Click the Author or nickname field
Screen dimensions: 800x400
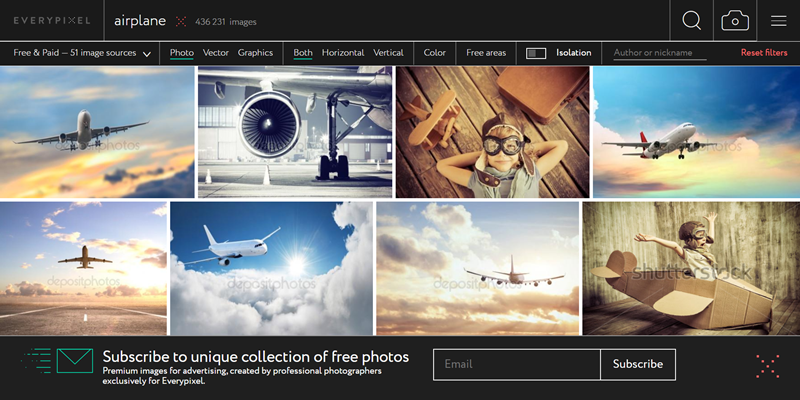(660, 53)
